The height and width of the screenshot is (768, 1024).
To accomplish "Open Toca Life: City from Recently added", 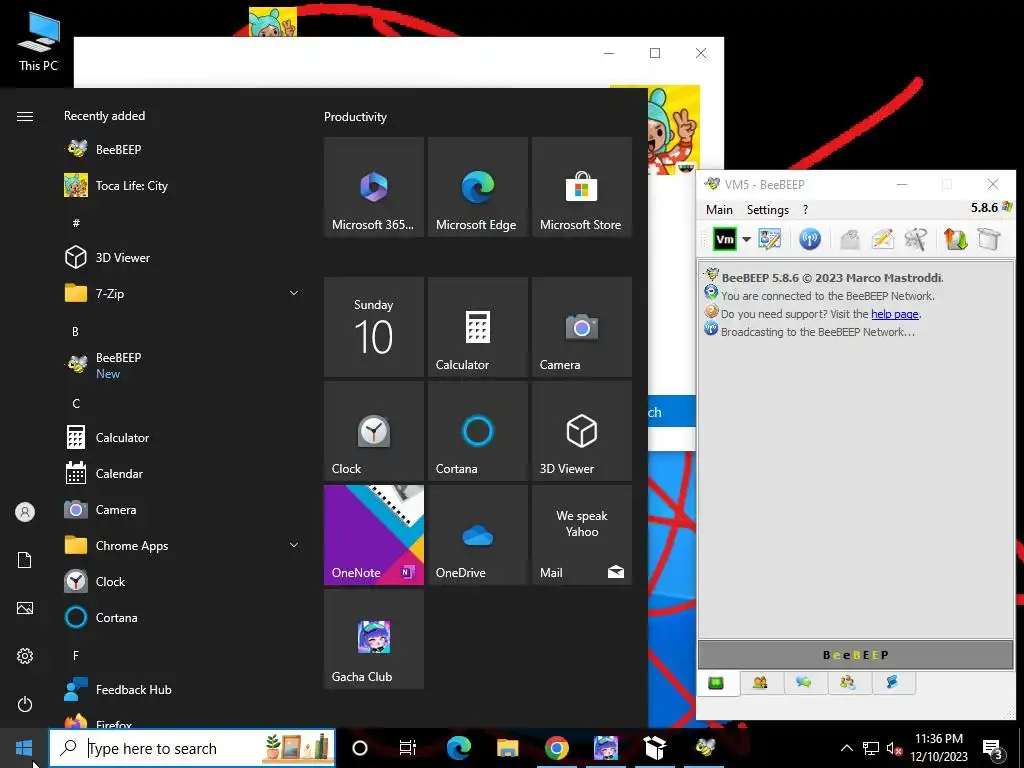I will (183, 186).
